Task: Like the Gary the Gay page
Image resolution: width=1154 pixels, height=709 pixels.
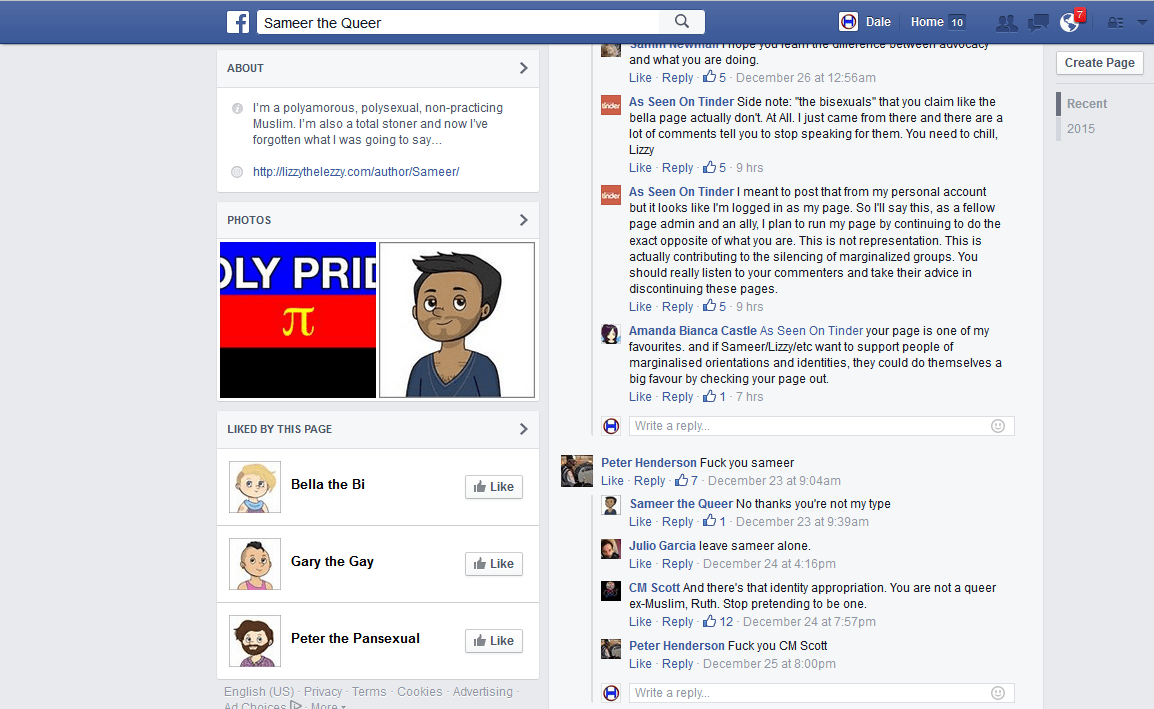Action: click(494, 564)
